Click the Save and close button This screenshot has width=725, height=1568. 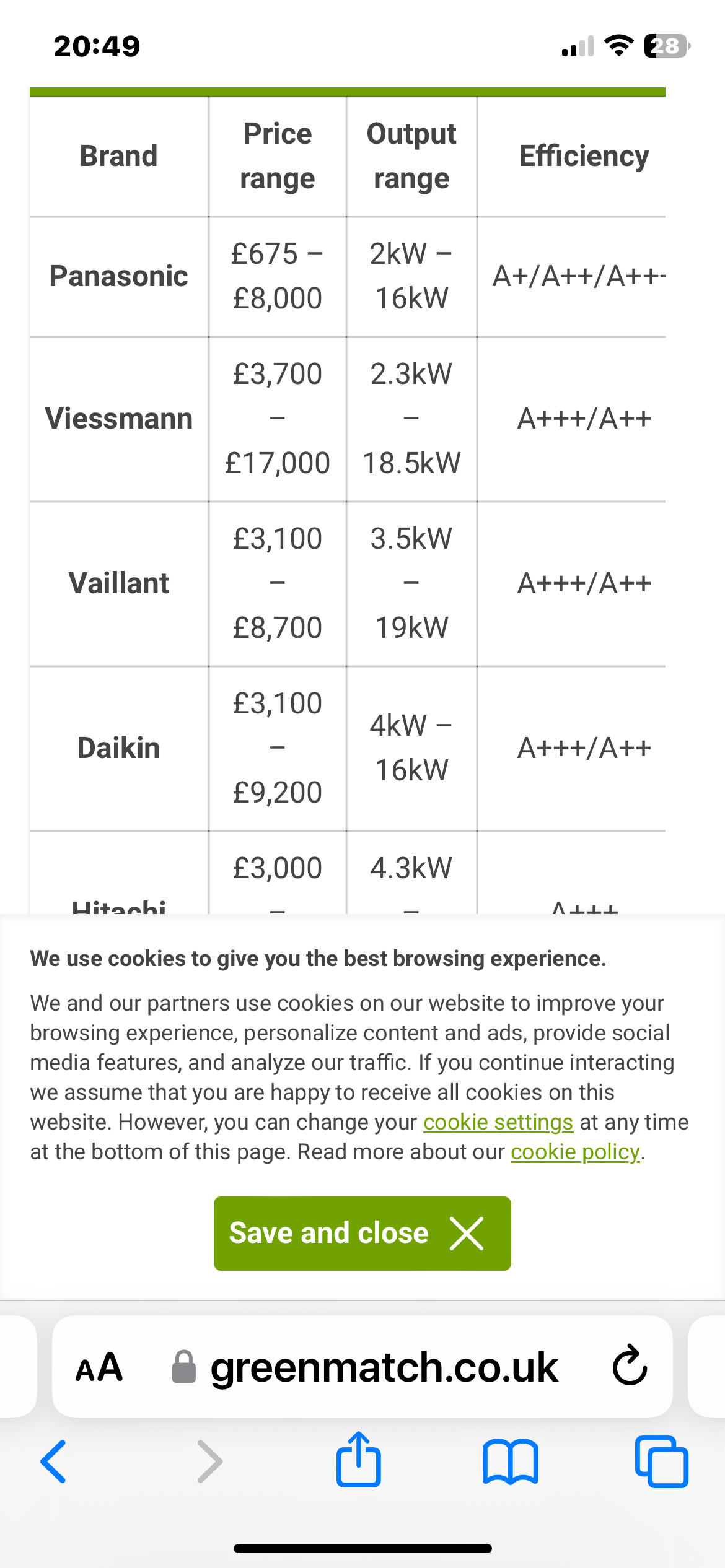pos(362,1234)
